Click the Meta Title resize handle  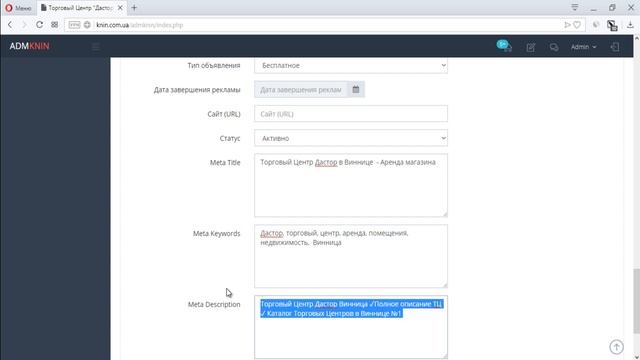tap(445, 214)
